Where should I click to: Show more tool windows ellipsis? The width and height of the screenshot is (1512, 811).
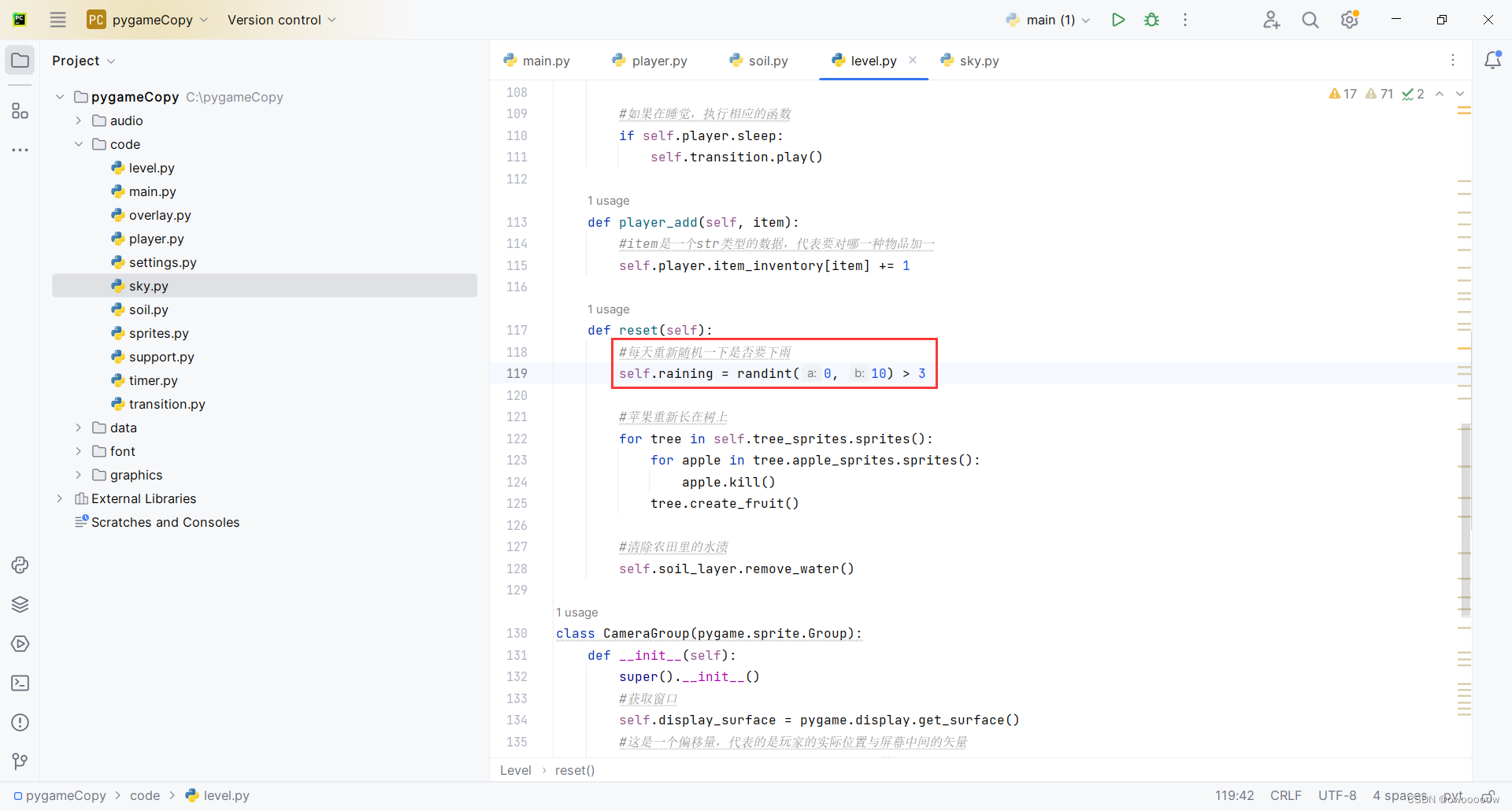20,150
